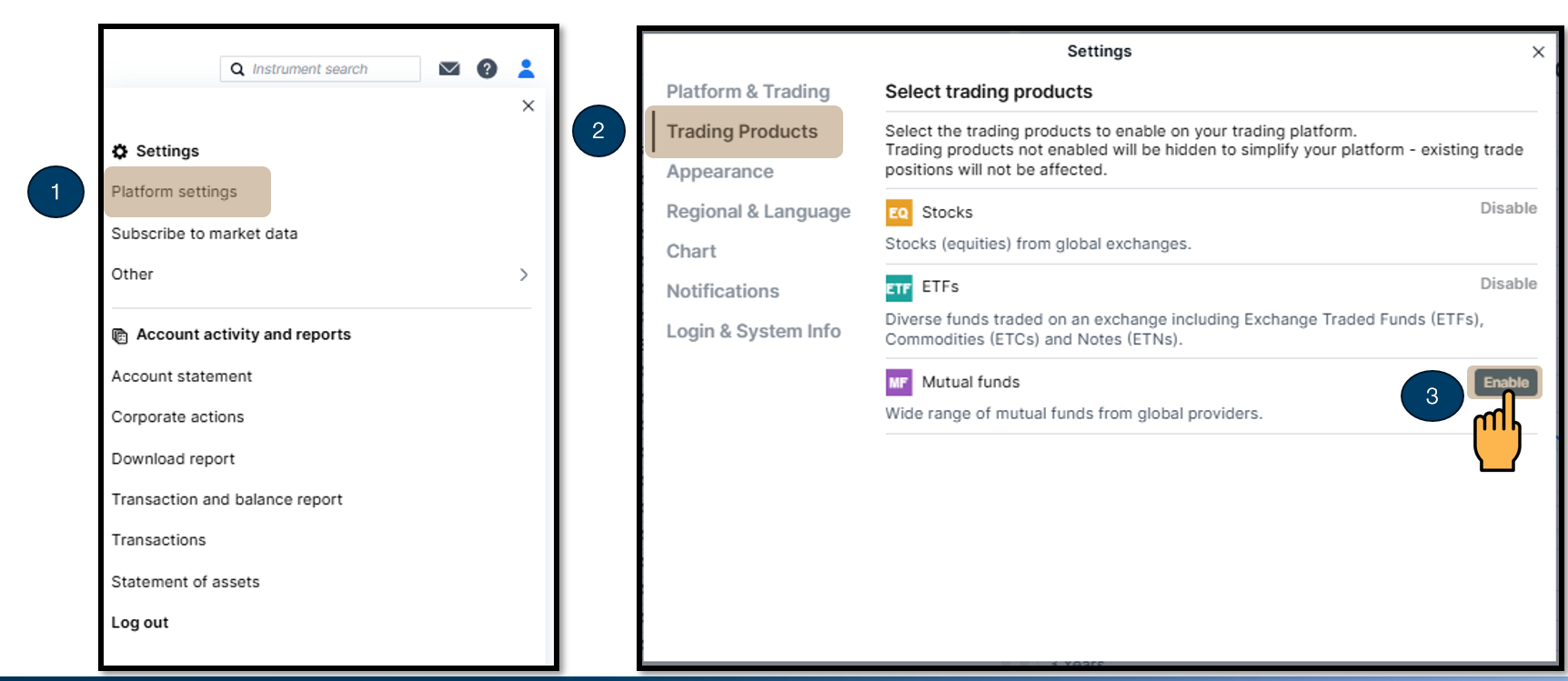The height and width of the screenshot is (681, 1568).
Task: Click the Log out option
Action: (139, 622)
